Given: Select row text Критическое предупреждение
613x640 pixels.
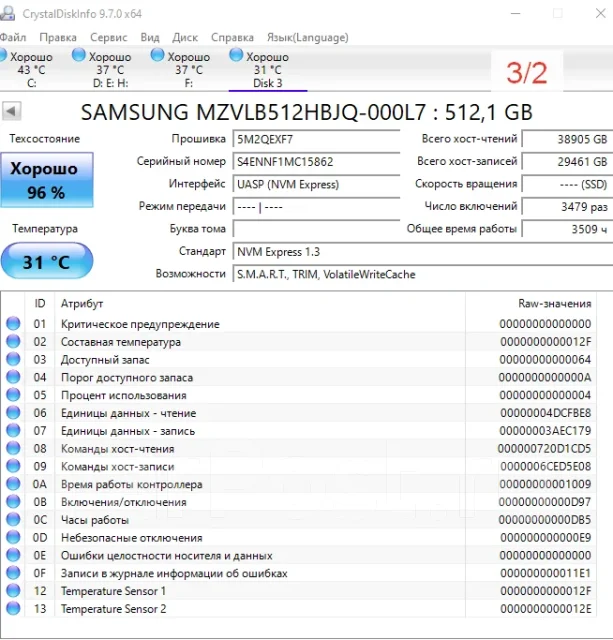Looking at the screenshot, I should tap(140, 324).
